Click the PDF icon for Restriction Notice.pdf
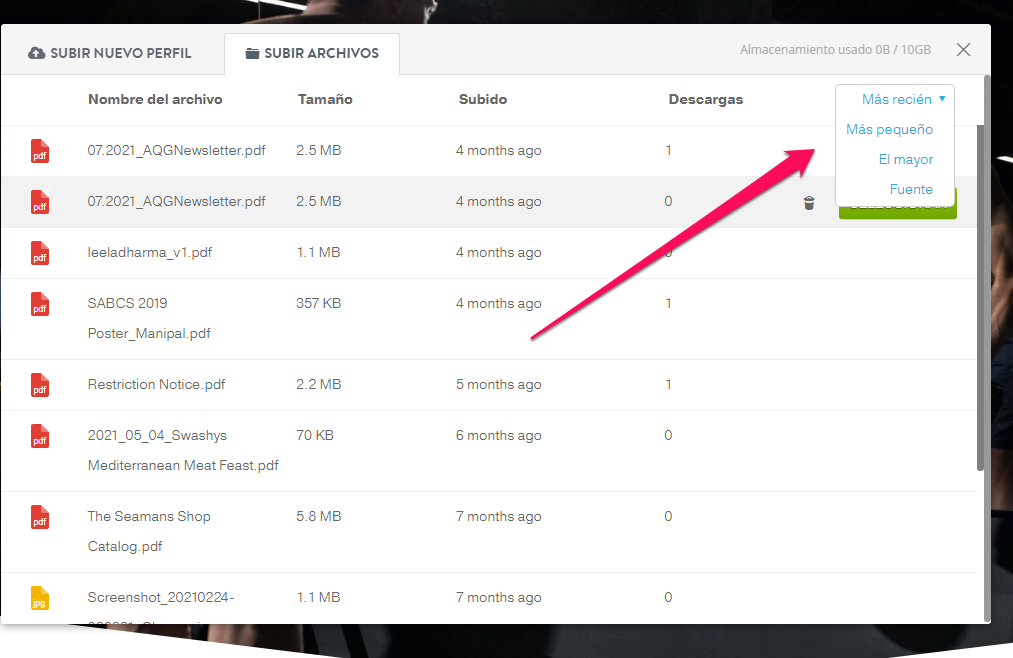Screen dimensions: 1013x658 point(40,385)
